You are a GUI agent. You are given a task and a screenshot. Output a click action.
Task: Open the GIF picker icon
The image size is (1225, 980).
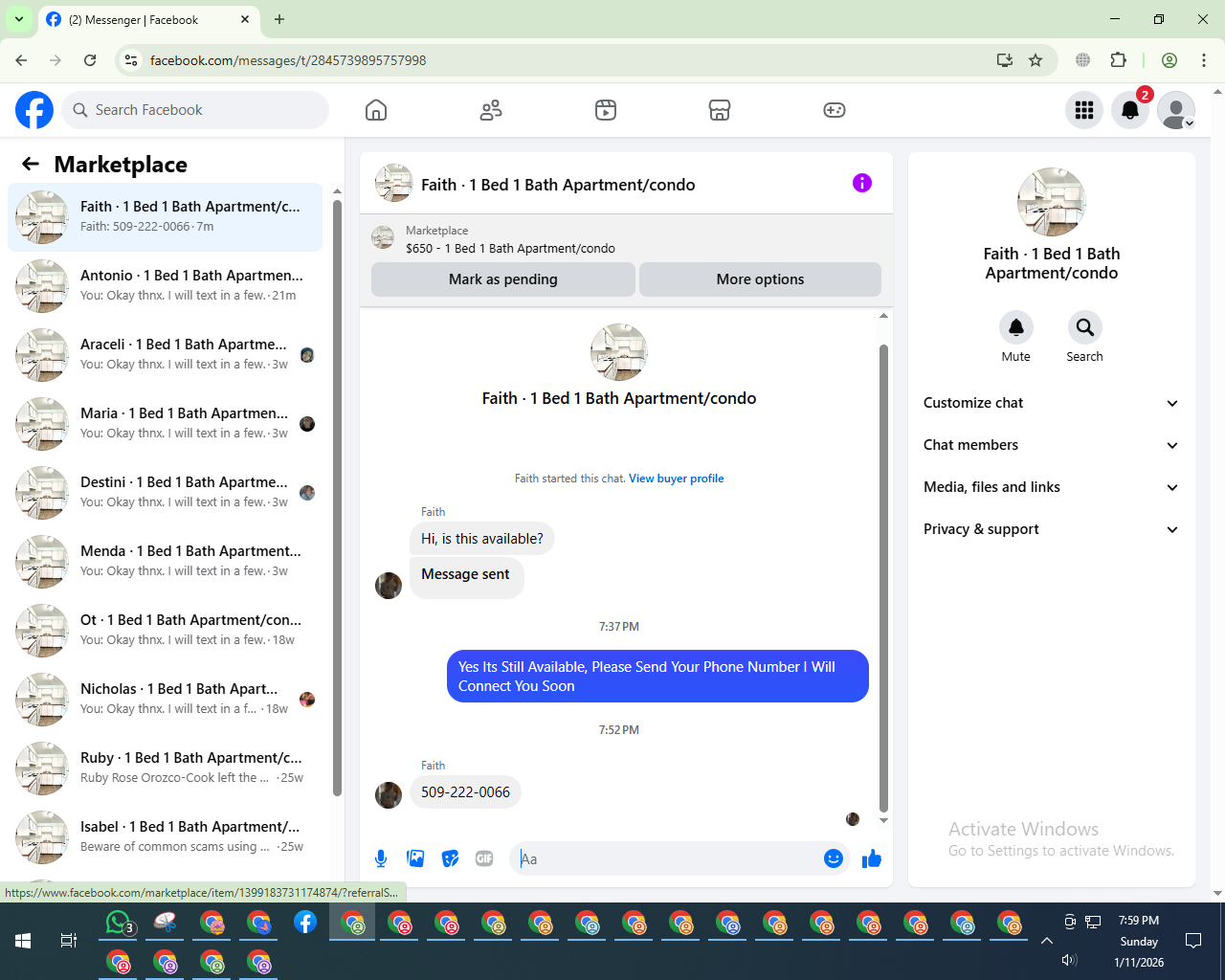tap(484, 858)
